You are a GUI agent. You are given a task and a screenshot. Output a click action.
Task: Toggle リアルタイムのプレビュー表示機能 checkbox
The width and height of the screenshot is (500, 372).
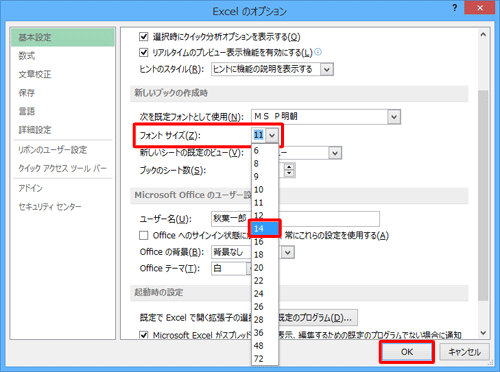coord(144,52)
